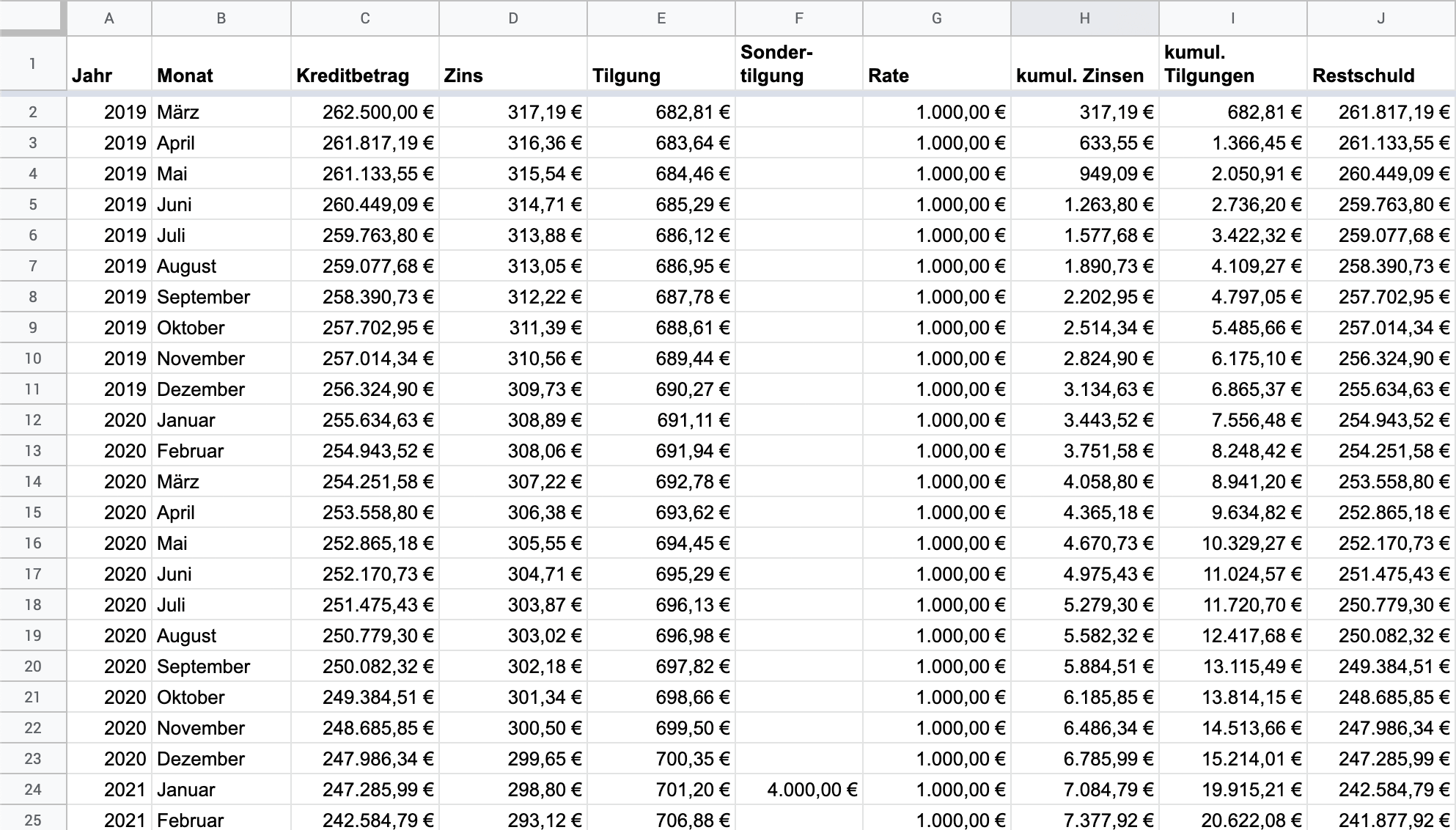Screen dimensions: 1456x830
Task: Select Rate cell in the 2019 Juli row
Action: coord(937,235)
